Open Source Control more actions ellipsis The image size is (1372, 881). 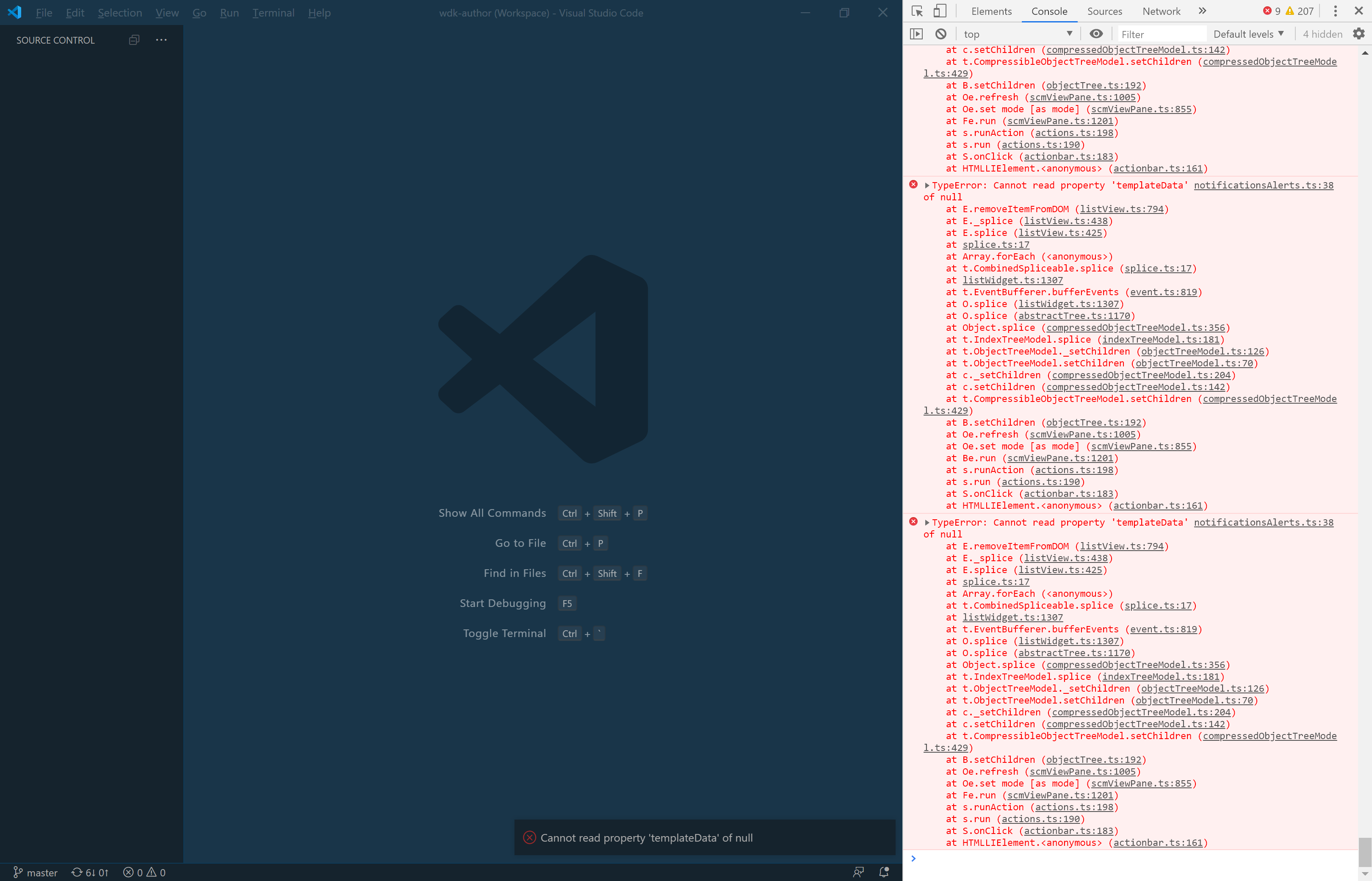coord(161,39)
